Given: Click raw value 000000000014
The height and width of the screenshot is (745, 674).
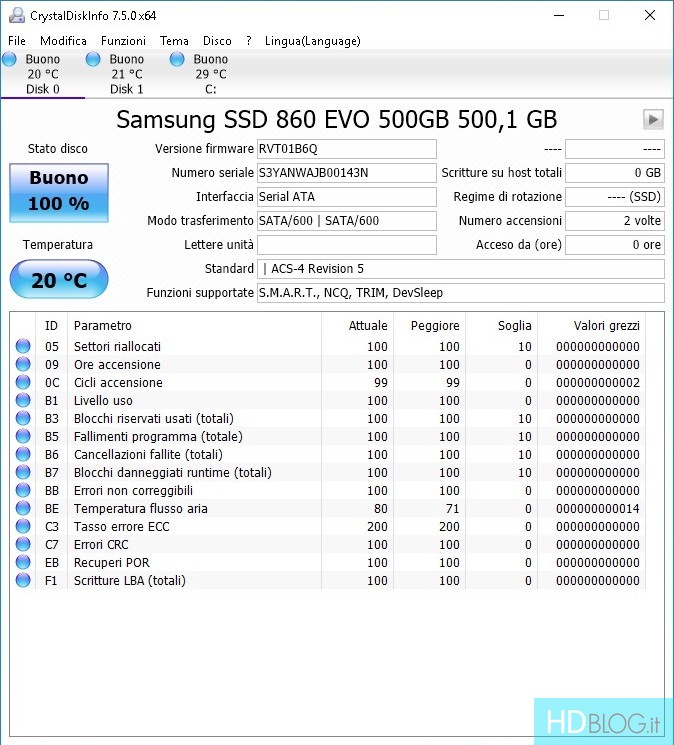Looking at the screenshot, I should click(598, 508).
